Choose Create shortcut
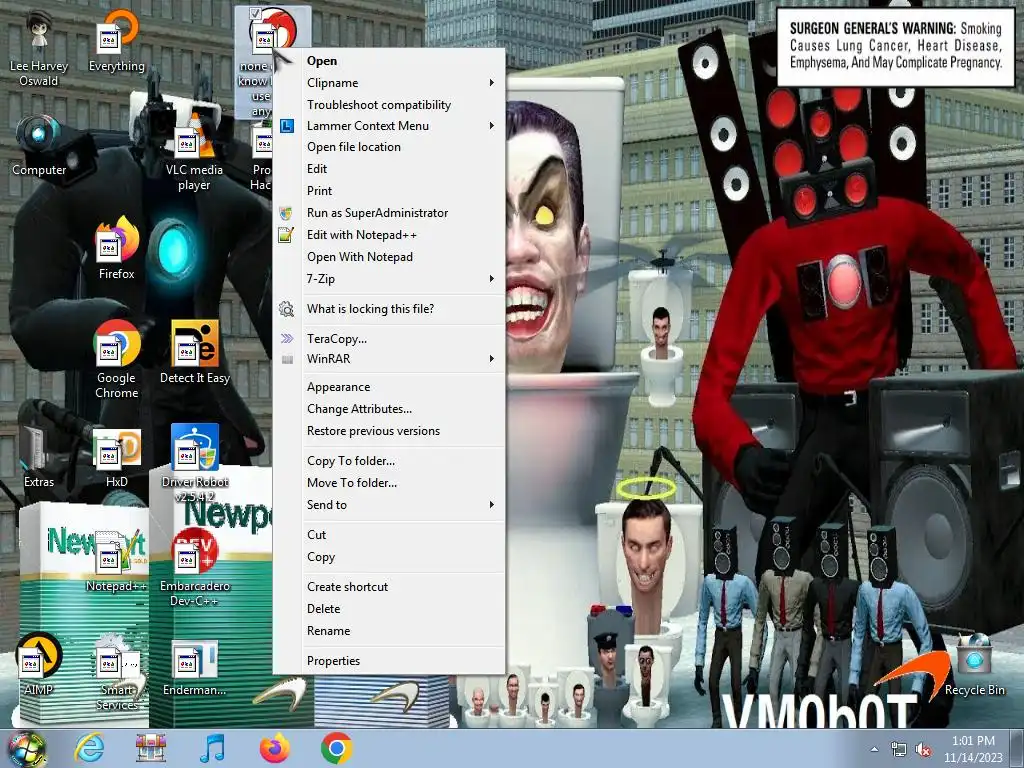The image size is (1024, 768). coord(389,586)
